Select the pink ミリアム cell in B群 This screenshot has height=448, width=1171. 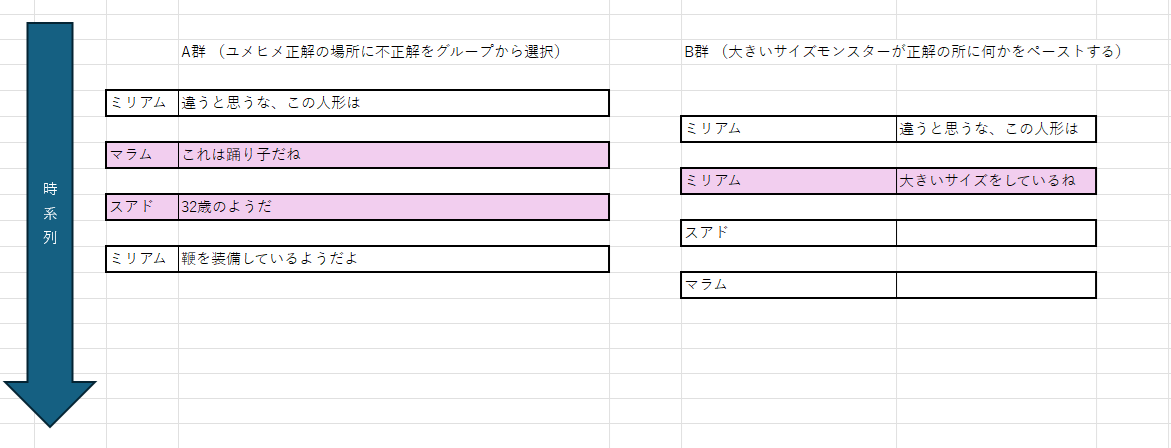click(788, 181)
